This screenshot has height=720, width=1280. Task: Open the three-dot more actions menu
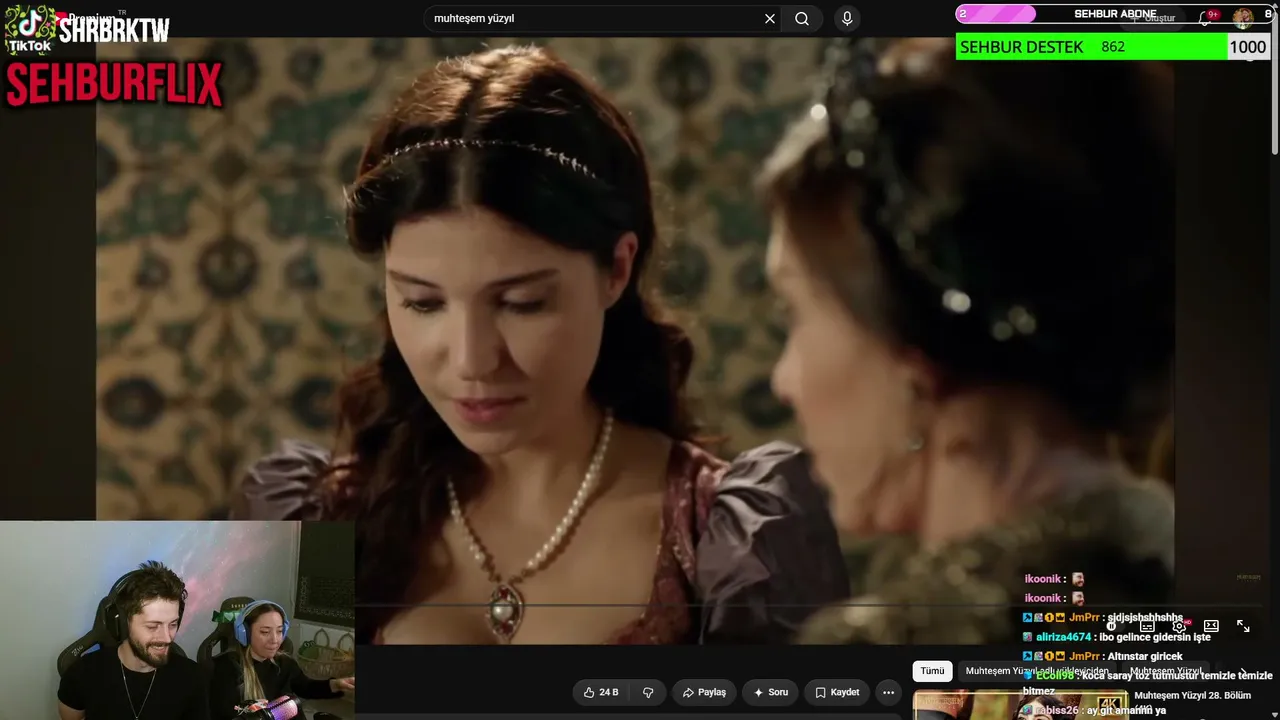888,692
